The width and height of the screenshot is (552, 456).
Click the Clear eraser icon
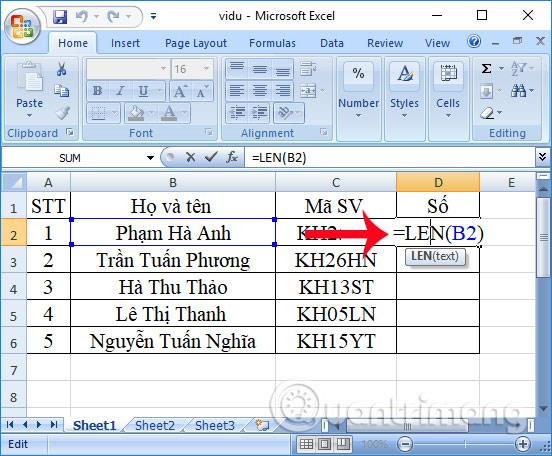pyautogui.click(x=487, y=113)
